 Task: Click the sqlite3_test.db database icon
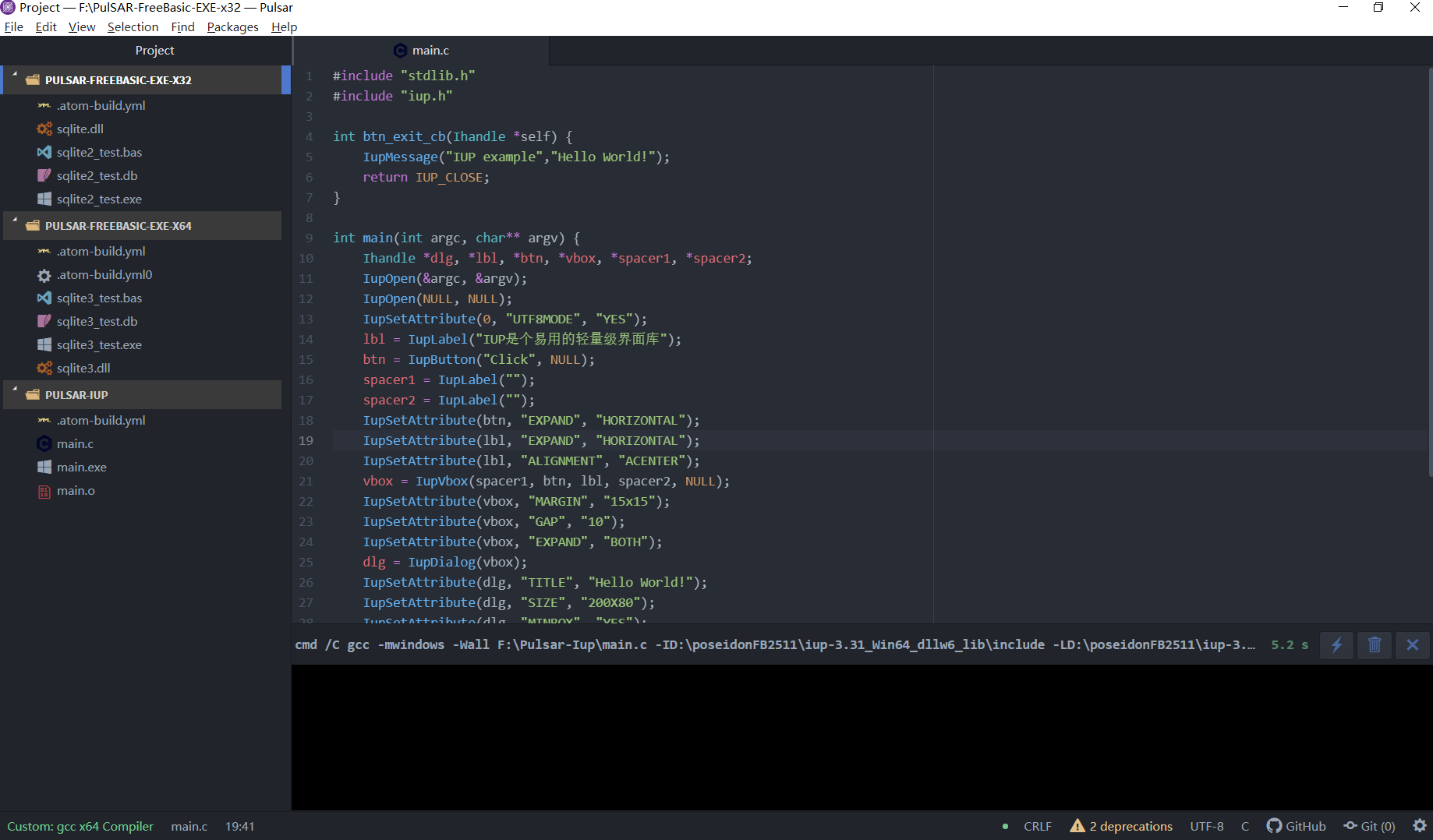tap(44, 321)
